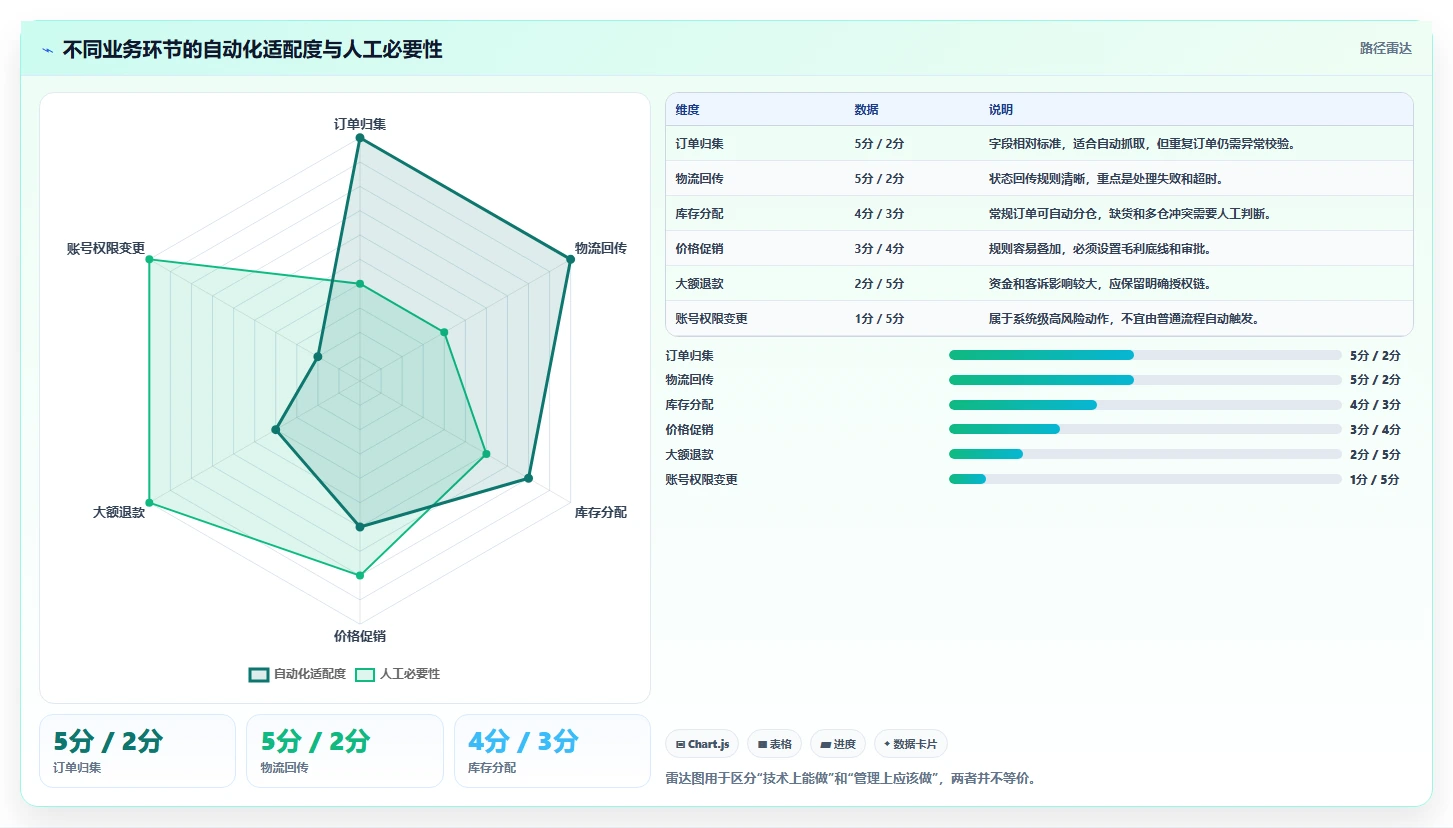Screen dimensions: 1453x828
Task: Select the 价格促销 table row name
Action: pyautogui.click(x=699, y=249)
